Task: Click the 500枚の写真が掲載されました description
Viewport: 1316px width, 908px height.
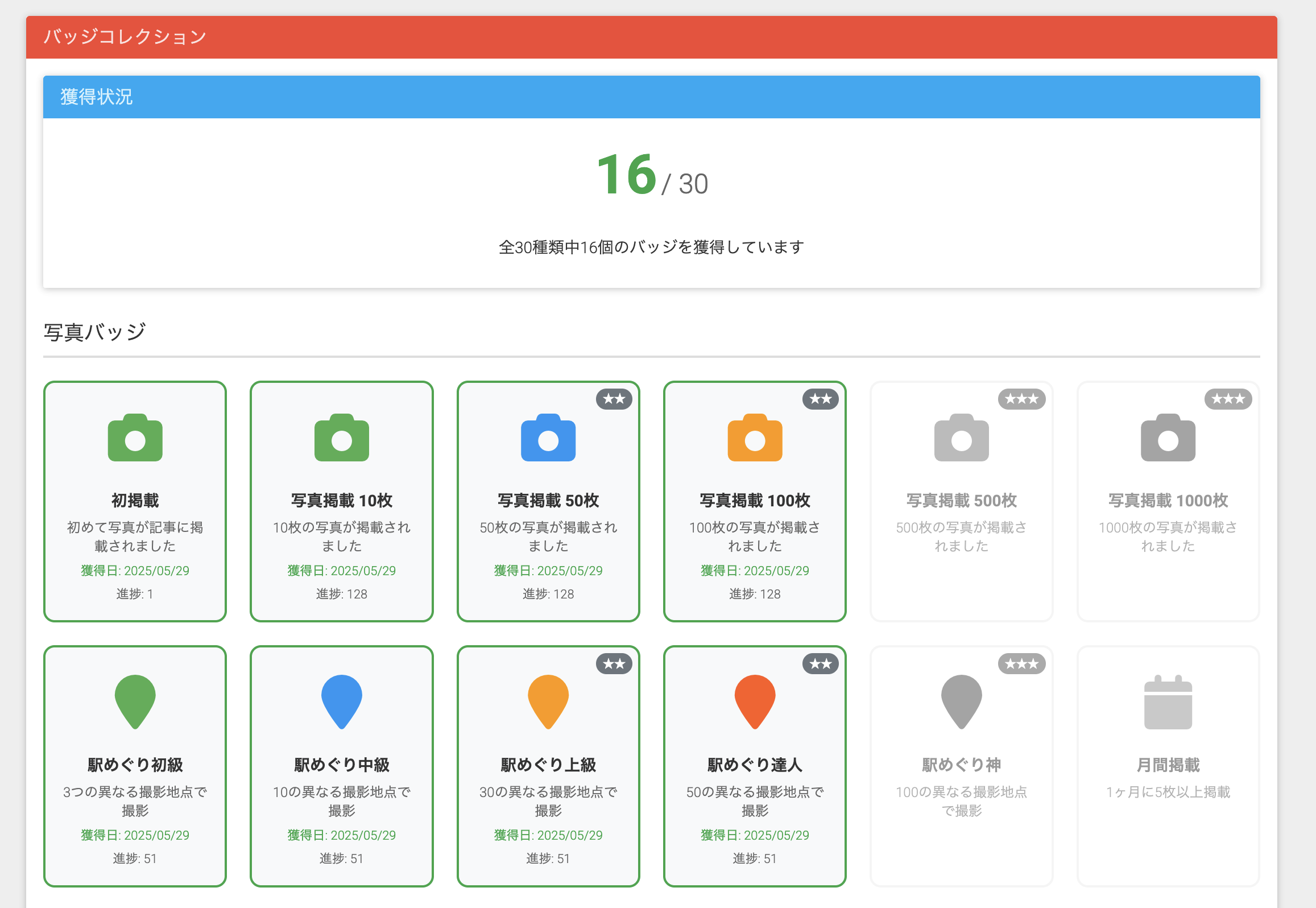Action: pos(961,536)
